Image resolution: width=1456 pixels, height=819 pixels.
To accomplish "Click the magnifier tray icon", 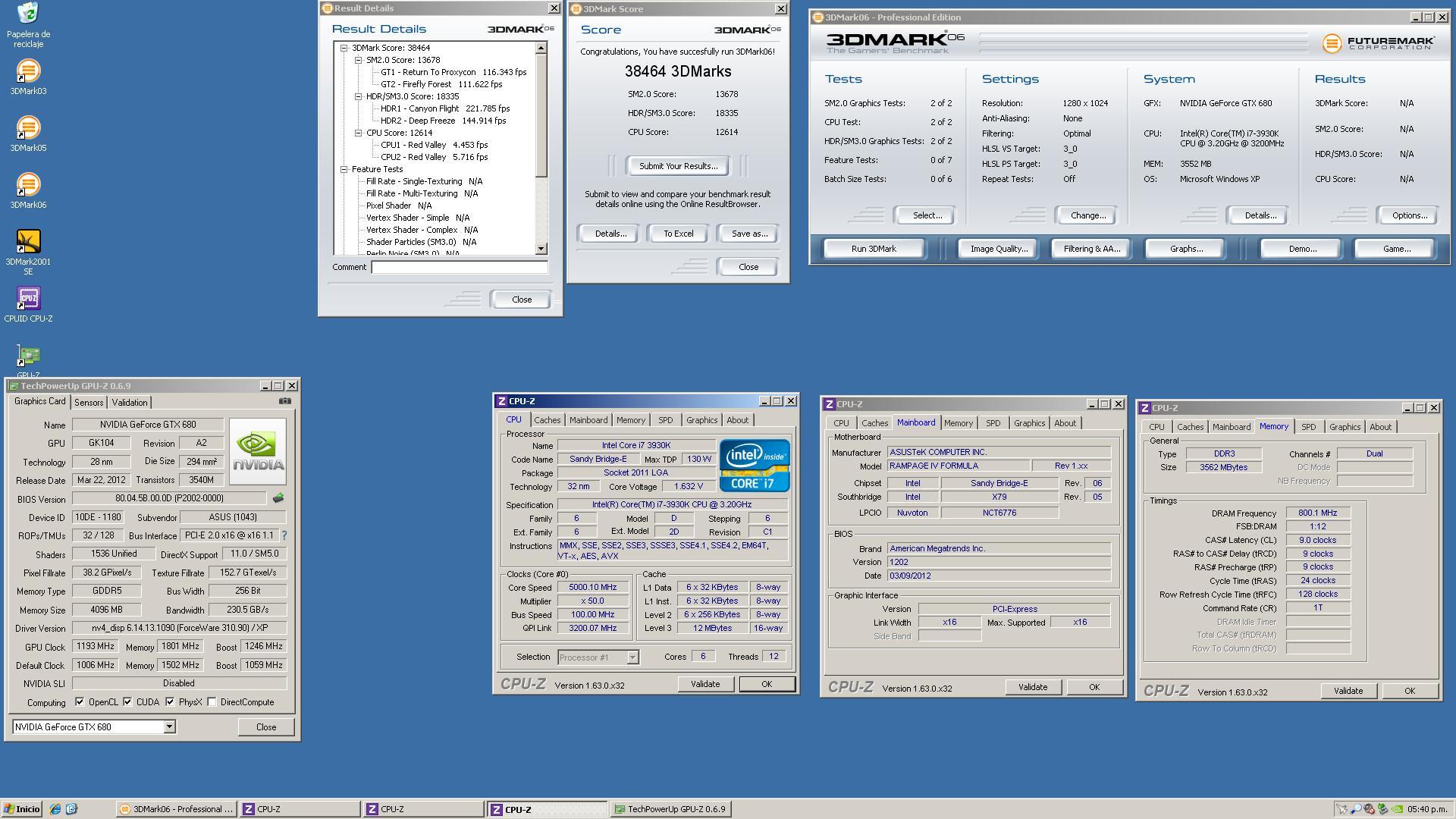I will [x=1356, y=809].
